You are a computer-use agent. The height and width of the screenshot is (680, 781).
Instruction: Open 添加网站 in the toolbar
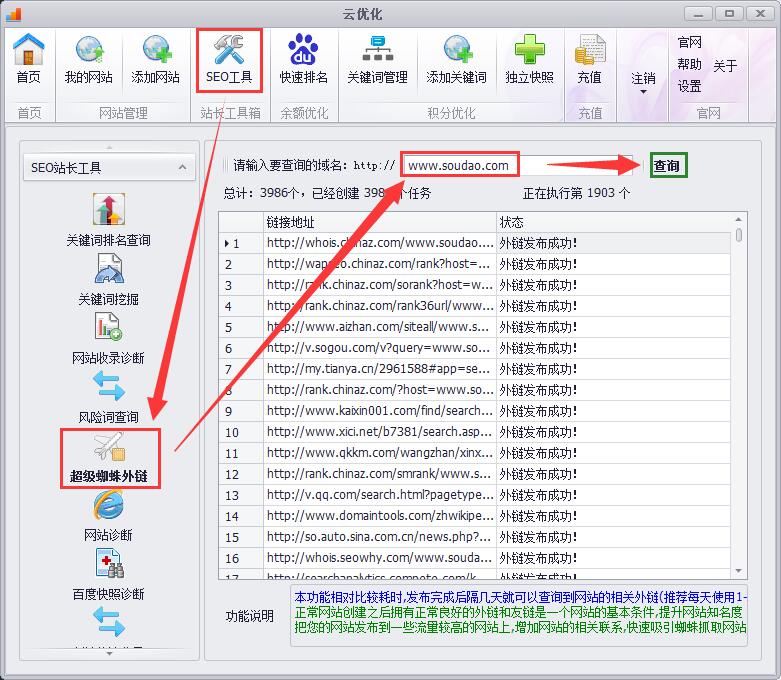point(155,58)
